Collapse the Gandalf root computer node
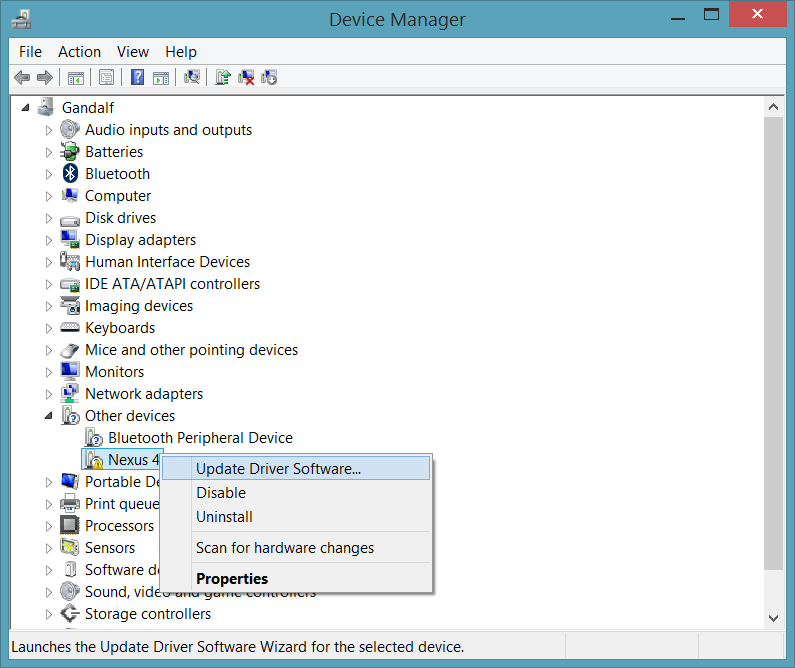 point(25,108)
